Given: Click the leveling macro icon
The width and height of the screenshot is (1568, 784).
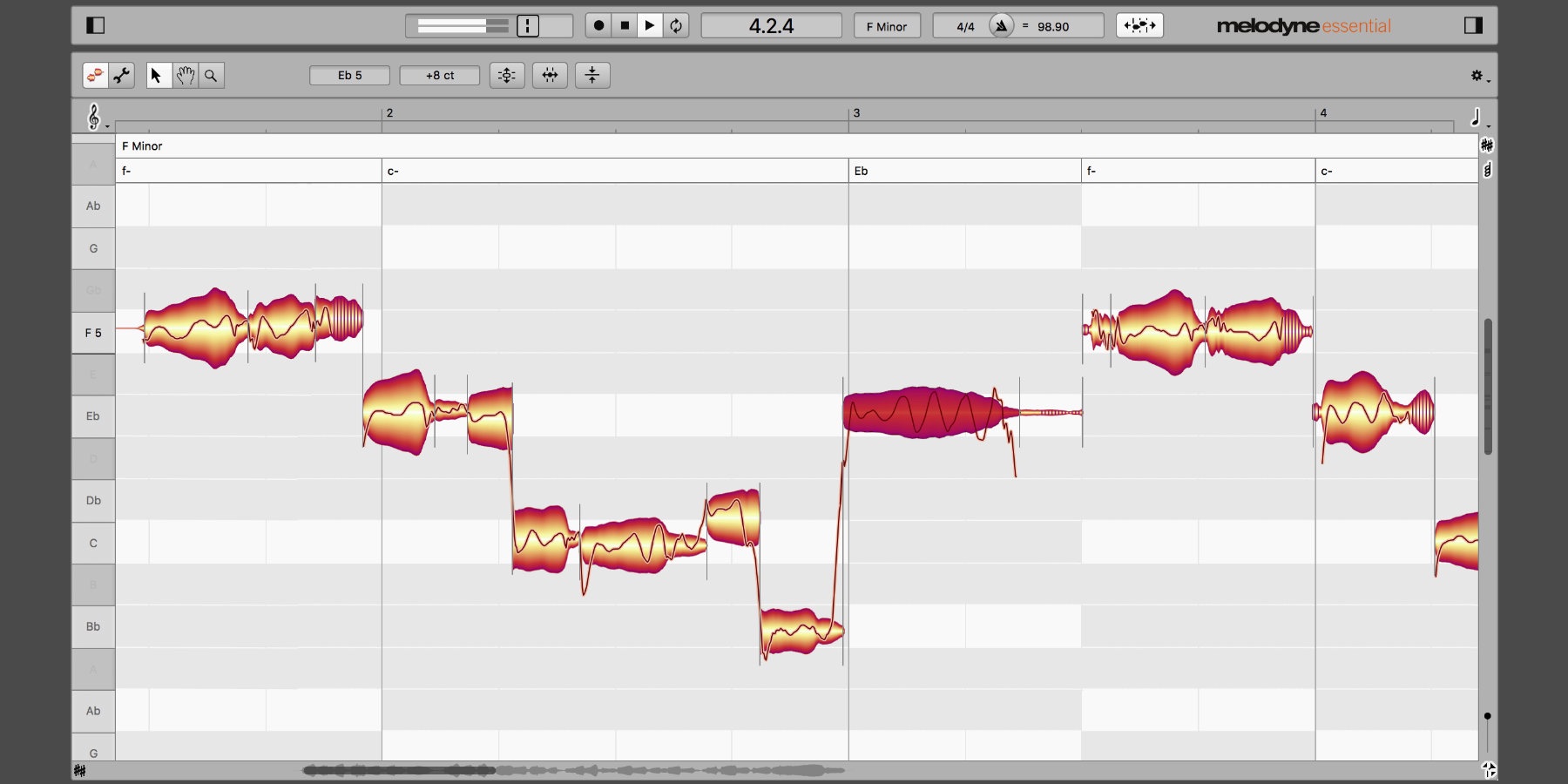Looking at the screenshot, I should 592,76.
